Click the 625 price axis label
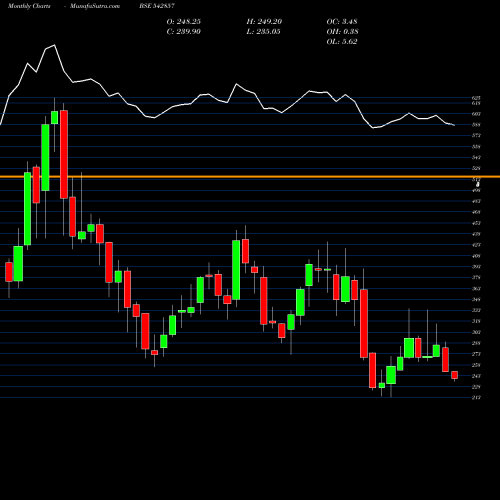The image size is (500, 500). tap(476, 98)
